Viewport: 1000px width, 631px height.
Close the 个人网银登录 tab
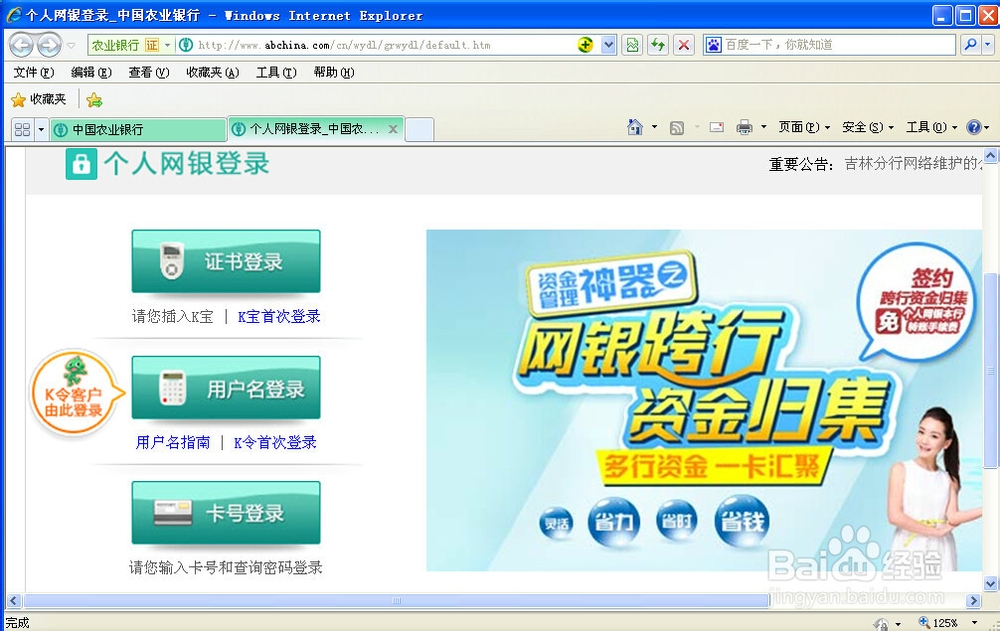point(393,129)
